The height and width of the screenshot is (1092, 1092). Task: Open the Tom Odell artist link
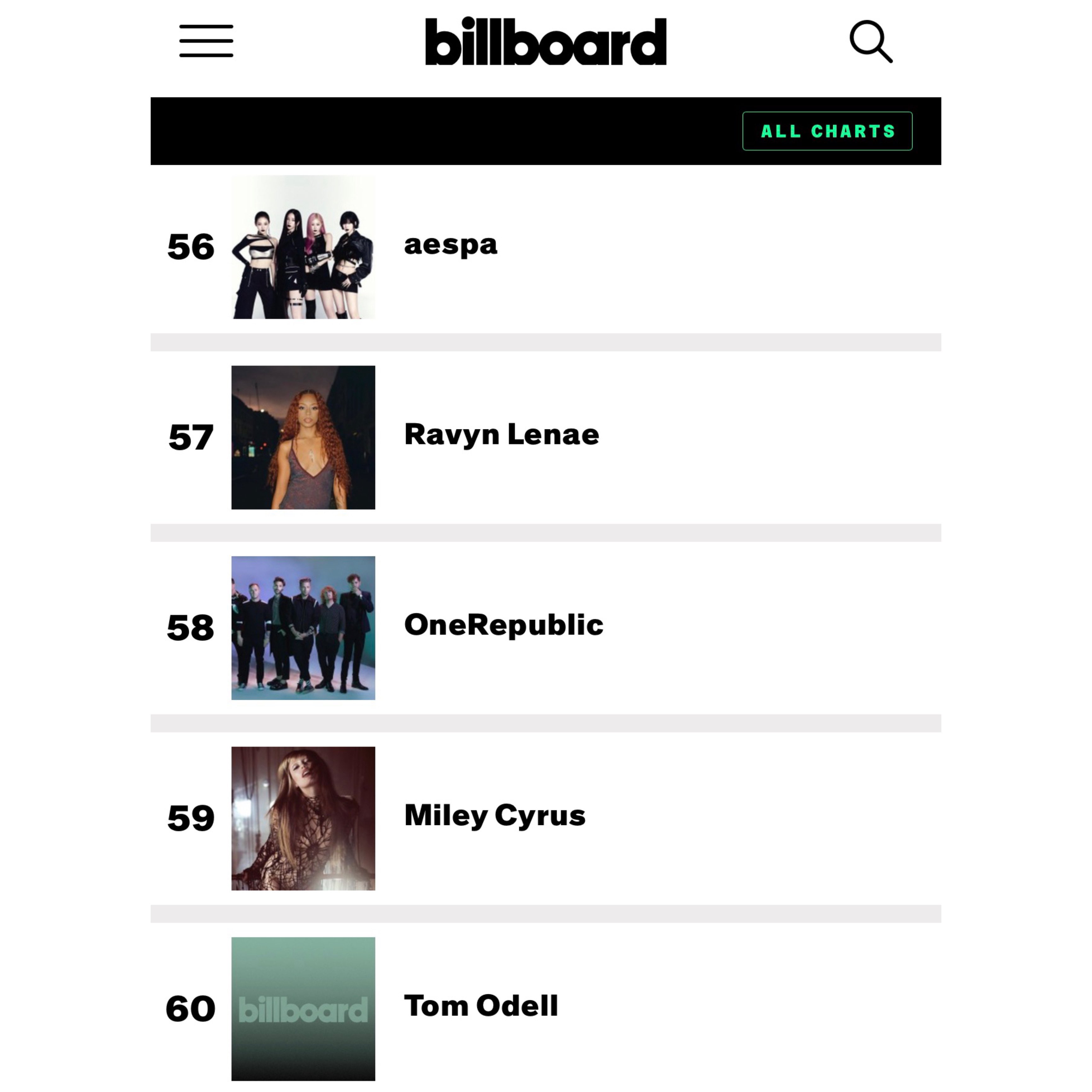pos(481,1006)
